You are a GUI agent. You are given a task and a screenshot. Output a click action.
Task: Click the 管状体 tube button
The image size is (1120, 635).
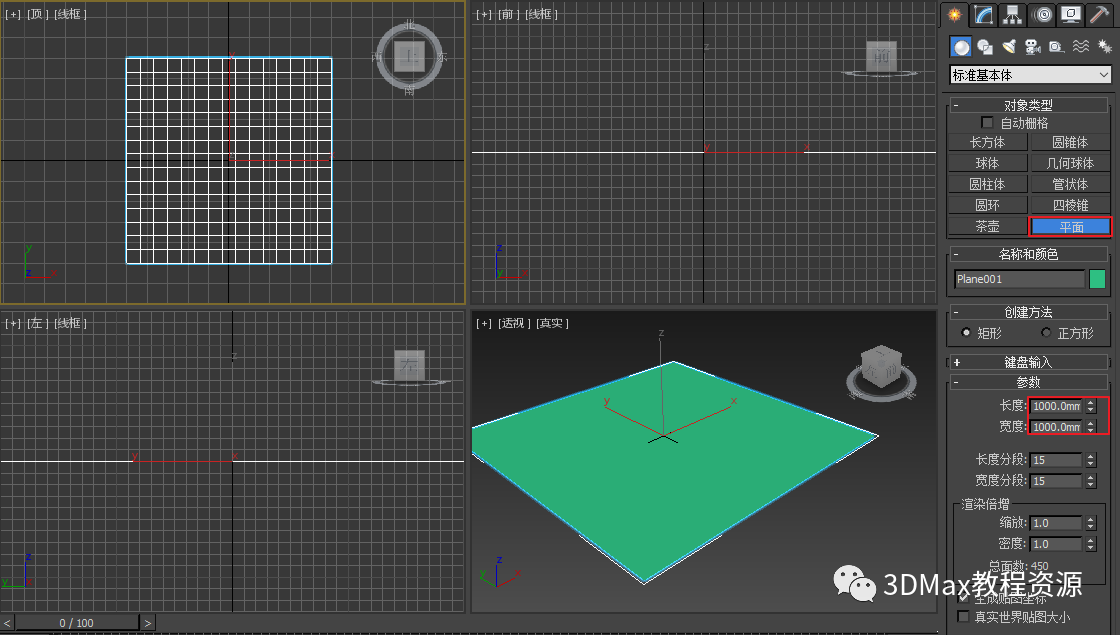[x=1070, y=184]
